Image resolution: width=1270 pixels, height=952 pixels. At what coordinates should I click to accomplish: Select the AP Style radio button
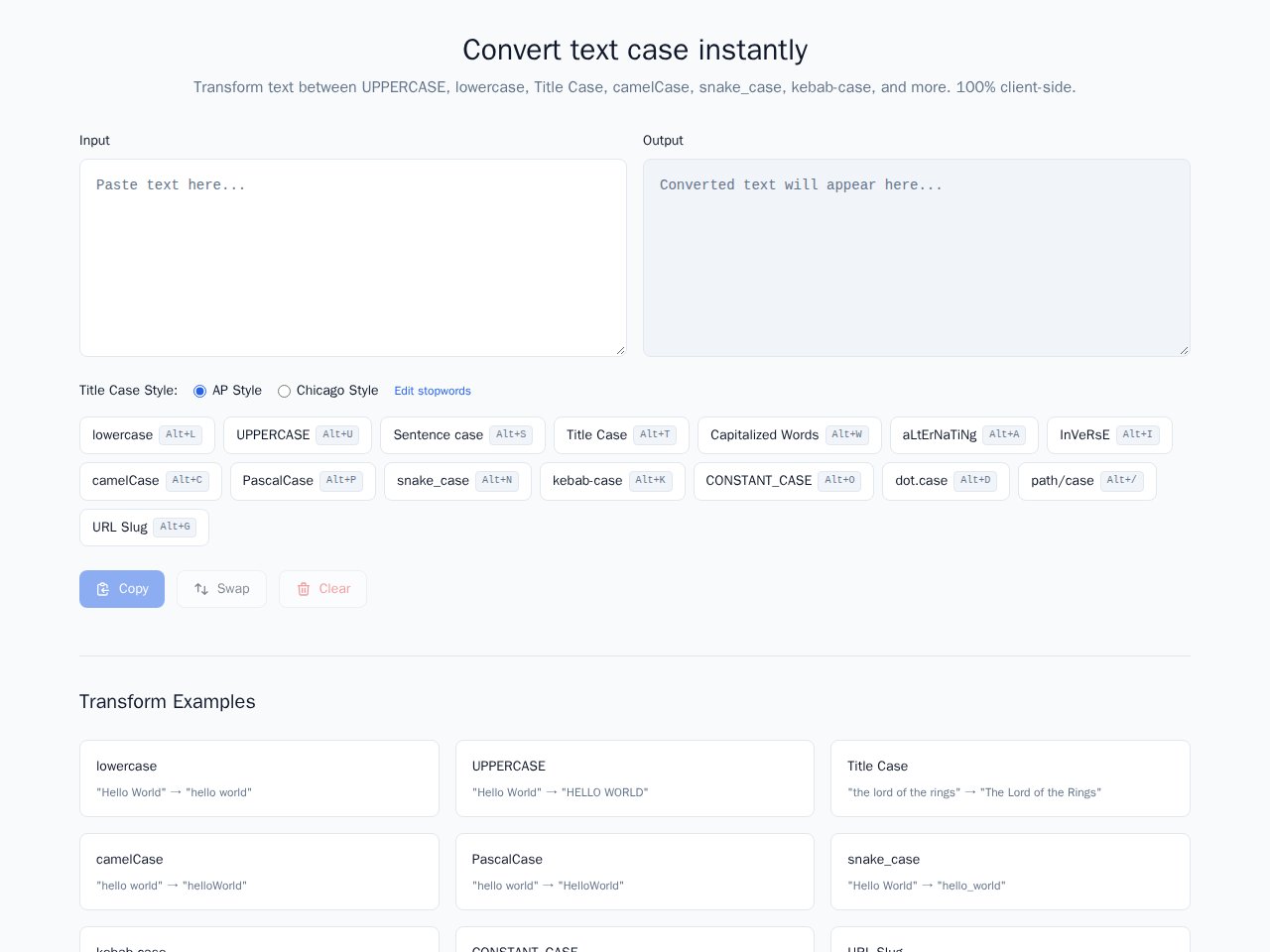point(199,391)
